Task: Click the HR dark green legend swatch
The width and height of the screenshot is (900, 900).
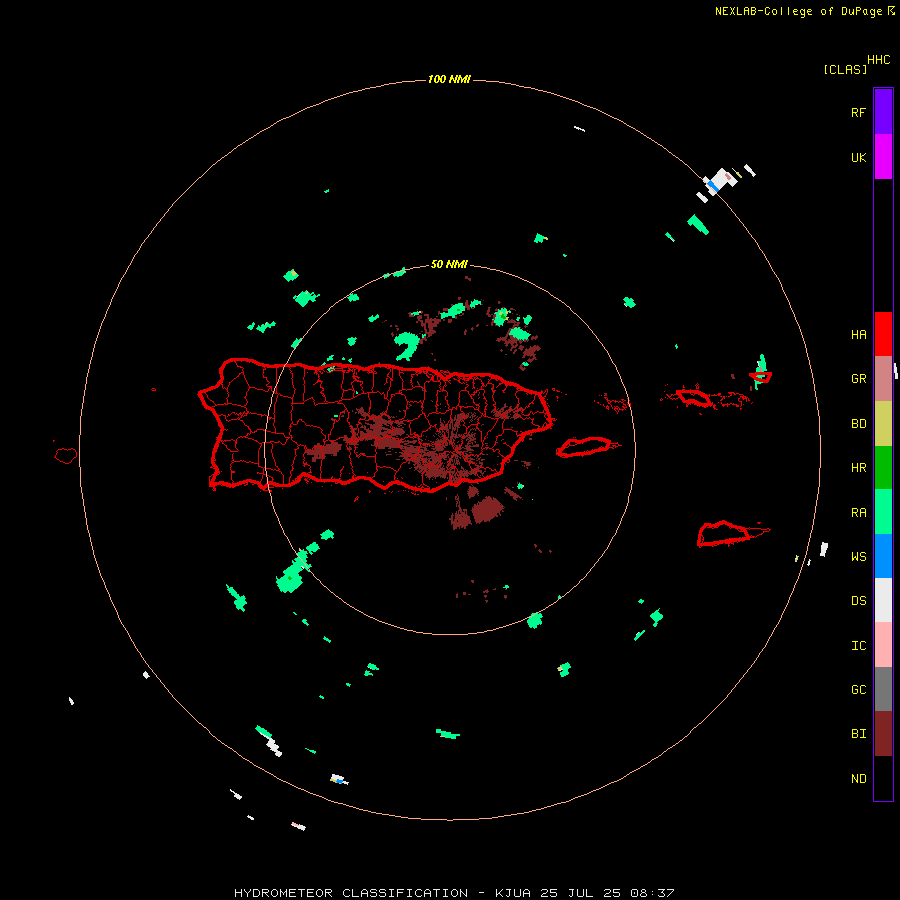Action: pyautogui.click(x=883, y=468)
